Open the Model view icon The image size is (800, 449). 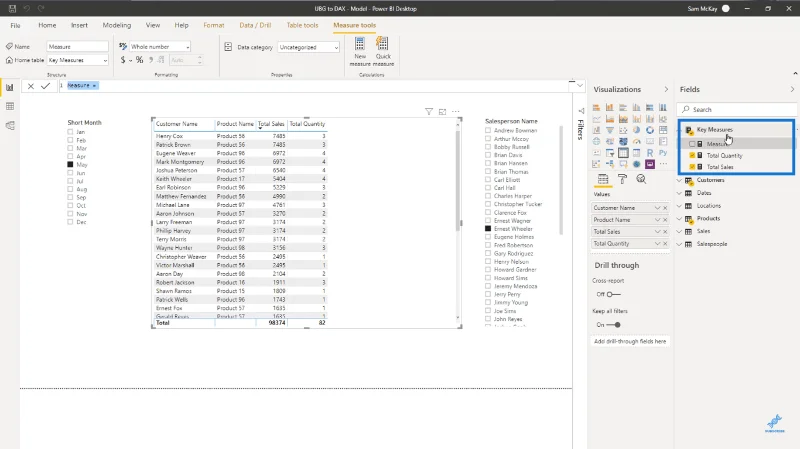tap(10, 126)
